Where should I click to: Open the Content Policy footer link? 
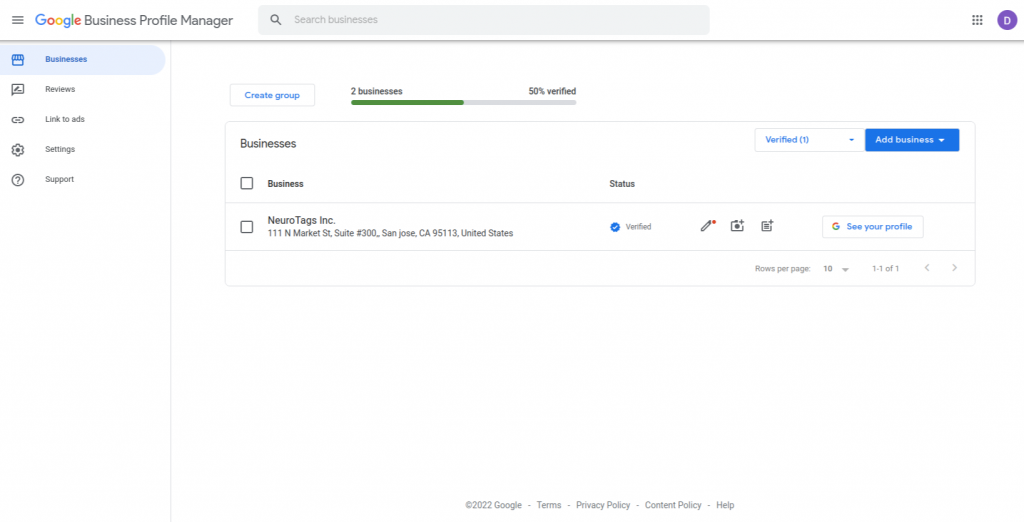click(x=673, y=505)
